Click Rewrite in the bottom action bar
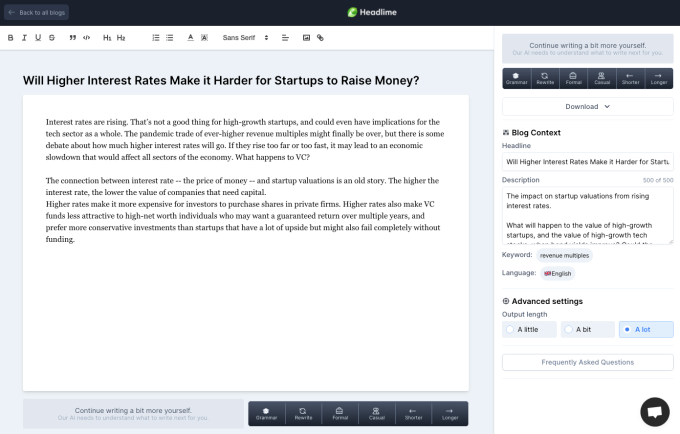Image resolution: width=680 pixels, height=434 pixels. click(303, 414)
